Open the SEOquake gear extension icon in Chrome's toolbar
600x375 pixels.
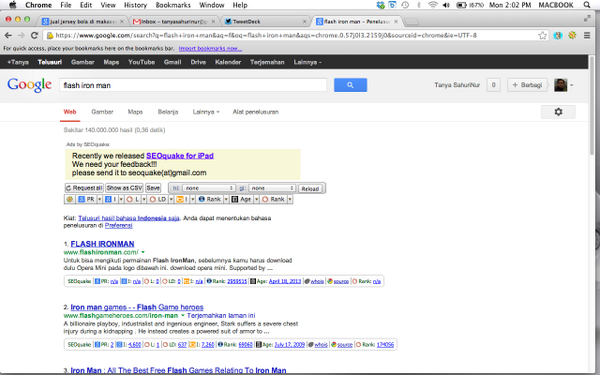point(572,35)
